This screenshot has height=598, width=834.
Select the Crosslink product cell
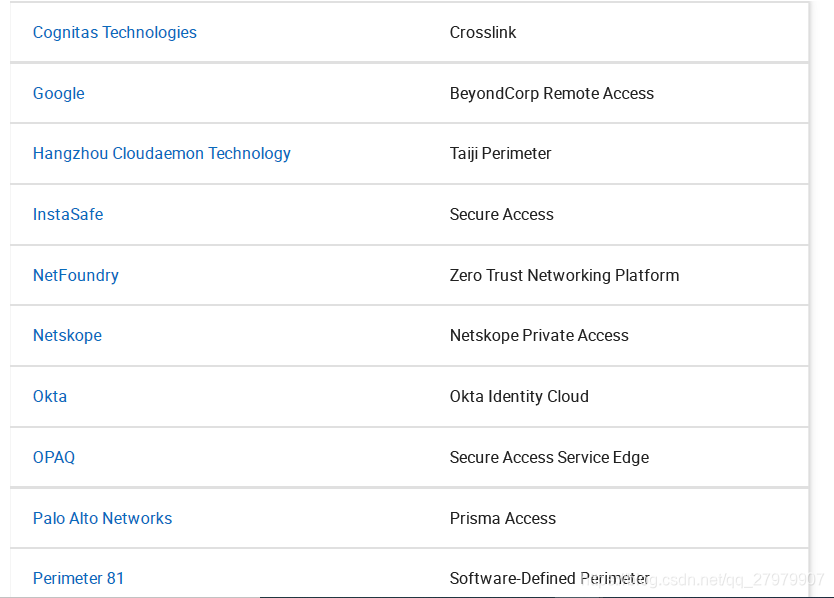483,32
